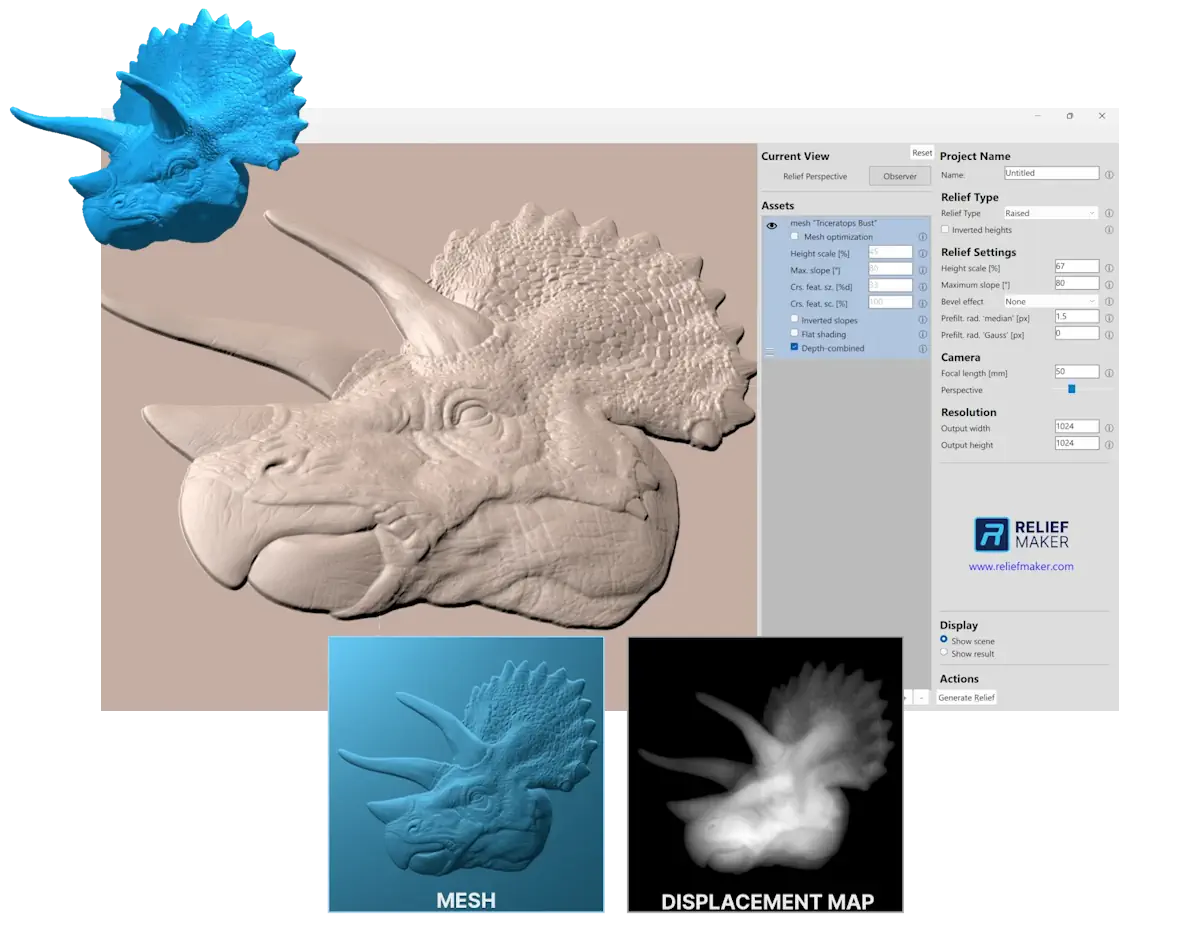Select the Show result radio button
This screenshot has width=1200, height=932.
943,653
